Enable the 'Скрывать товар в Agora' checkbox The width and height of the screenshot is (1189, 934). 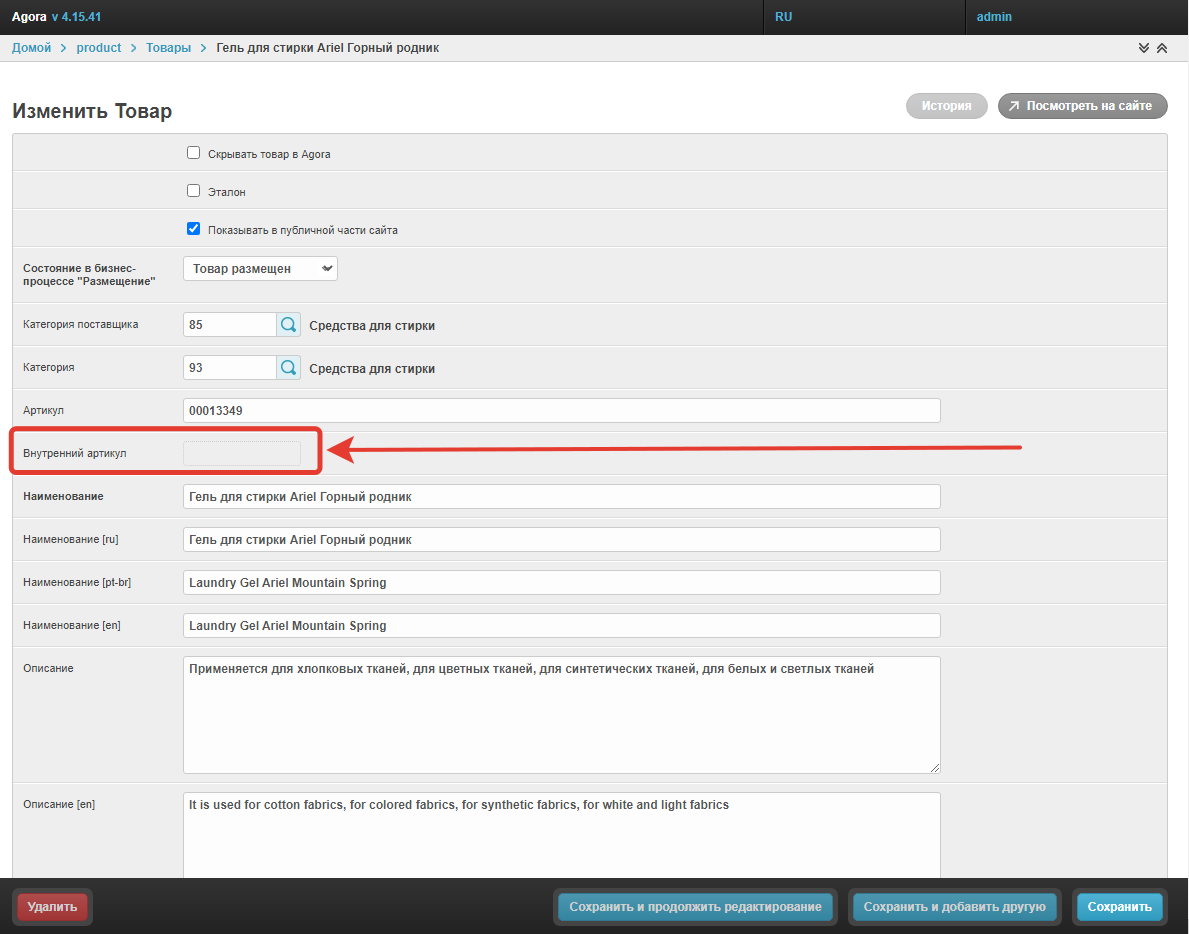tap(194, 153)
